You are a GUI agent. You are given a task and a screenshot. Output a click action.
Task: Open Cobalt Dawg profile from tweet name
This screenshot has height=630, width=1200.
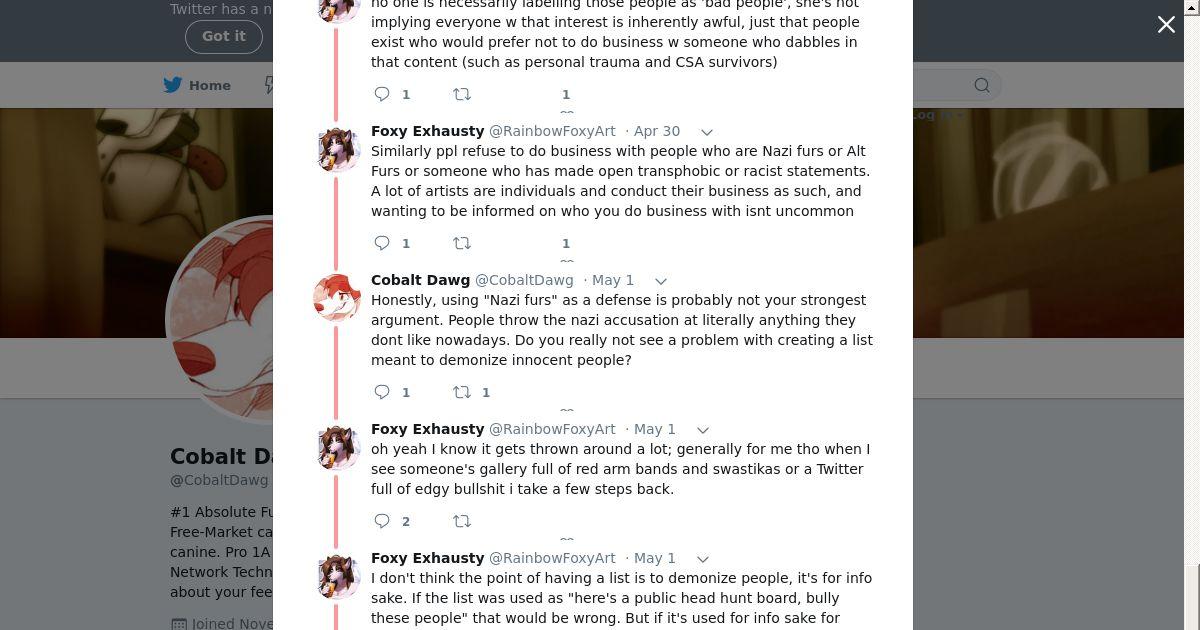pyautogui.click(x=420, y=280)
